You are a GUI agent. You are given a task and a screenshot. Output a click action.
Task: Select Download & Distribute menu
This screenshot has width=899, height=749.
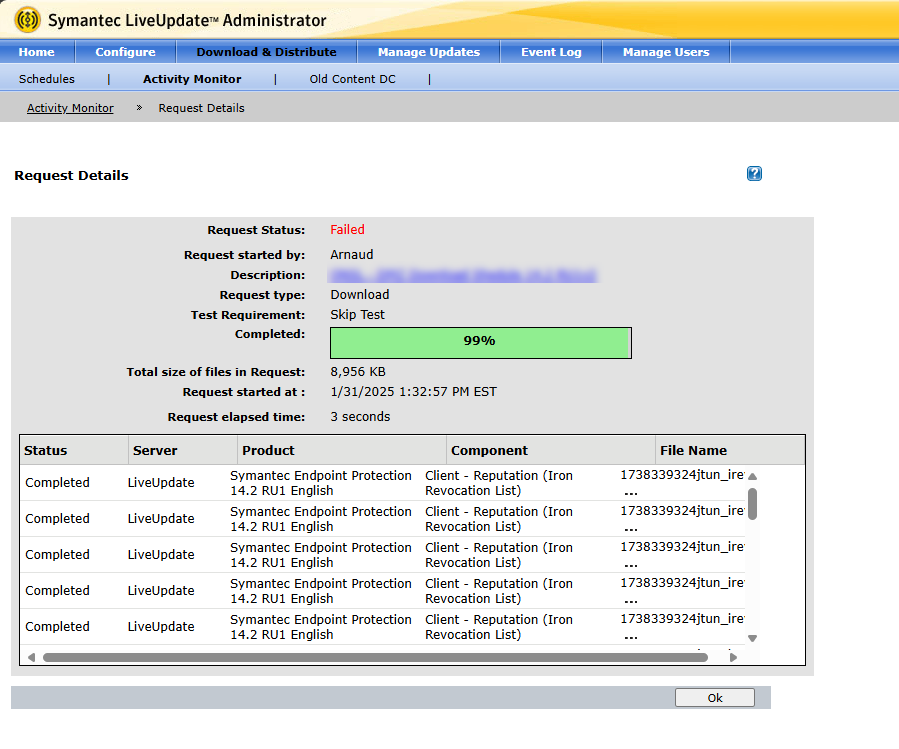[x=267, y=52]
